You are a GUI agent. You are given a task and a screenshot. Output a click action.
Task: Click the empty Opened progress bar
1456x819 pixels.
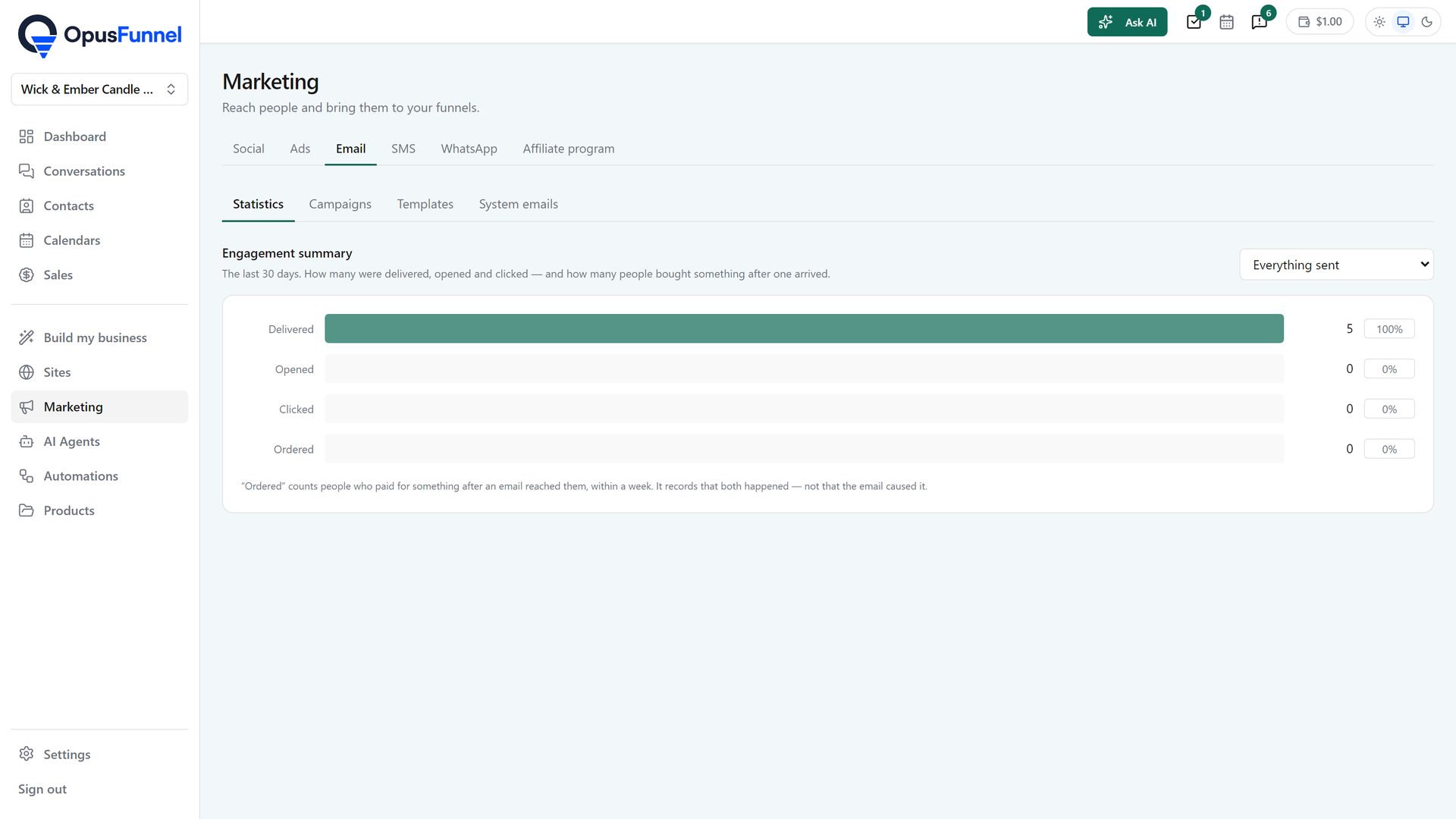click(x=804, y=369)
